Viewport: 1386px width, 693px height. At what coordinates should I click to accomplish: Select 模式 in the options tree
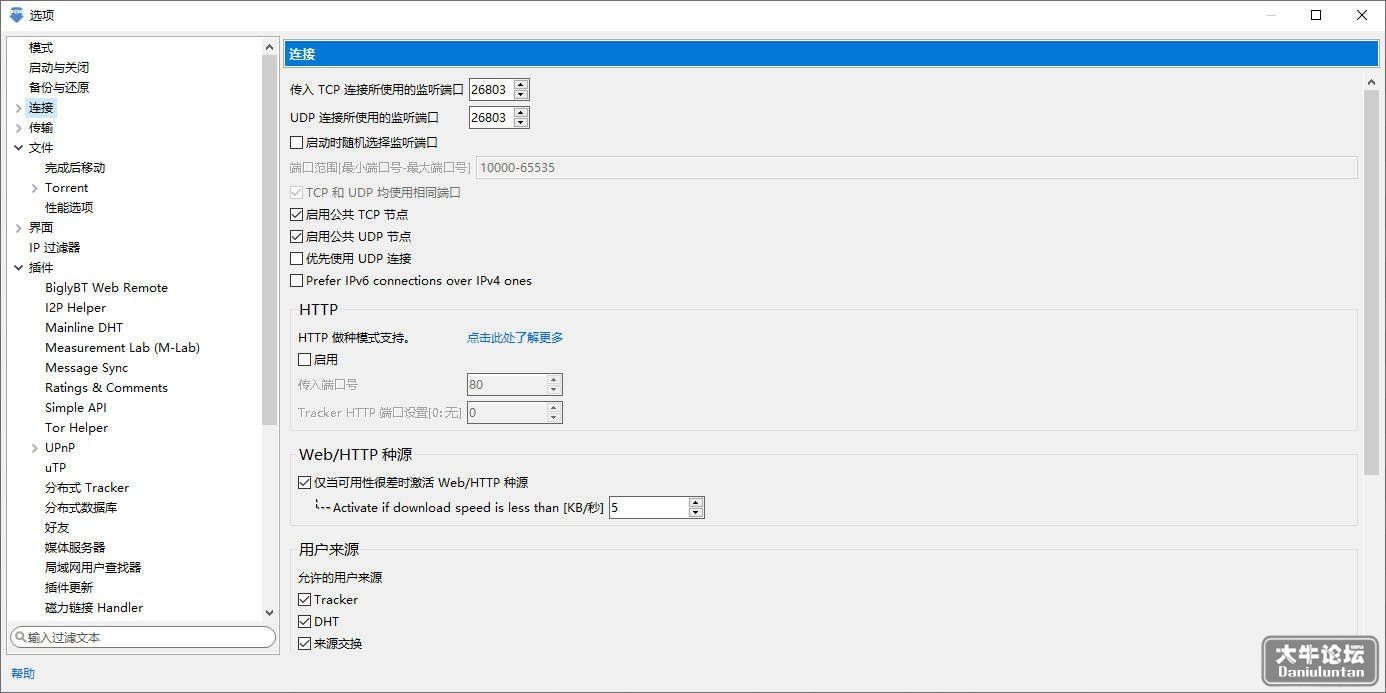coord(41,48)
